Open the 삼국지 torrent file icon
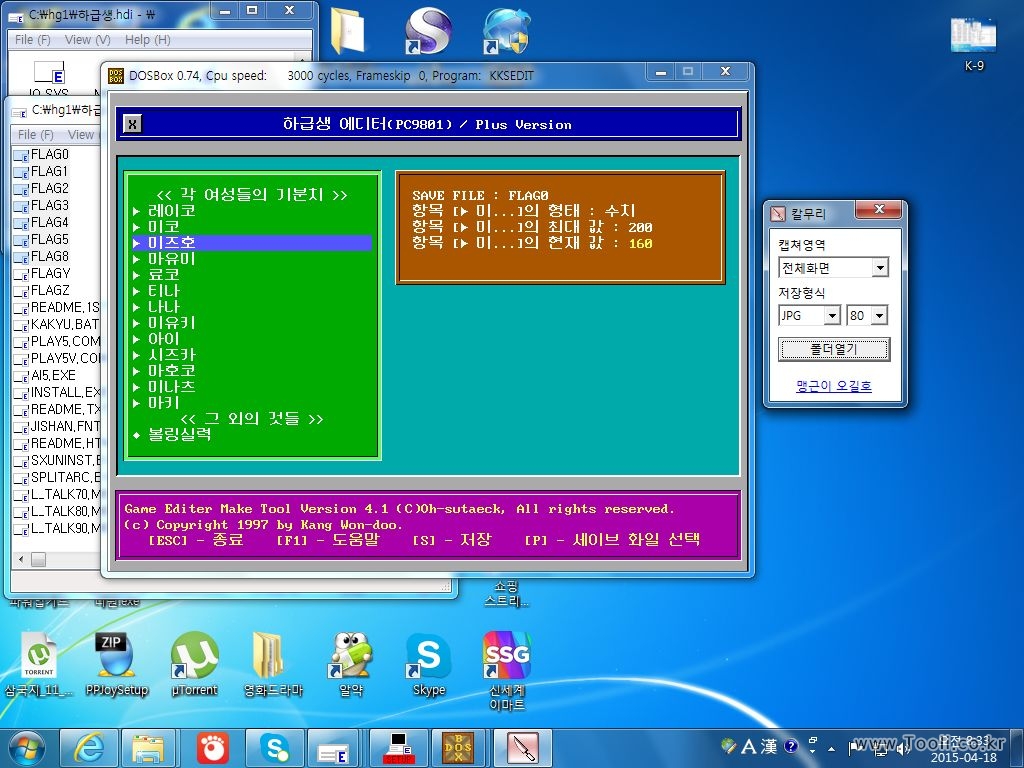 coord(39,665)
